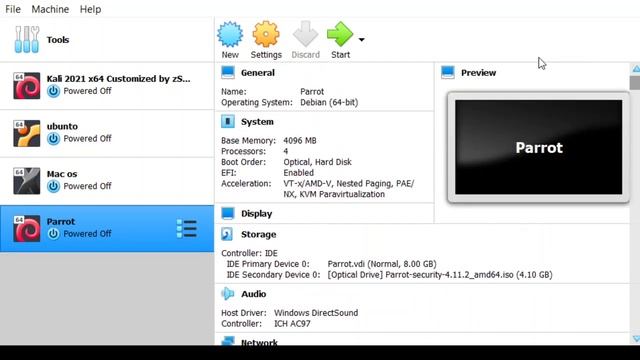Click the Controller: IDE text
Image resolution: width=640 pixels, height=360 pixels.
click(x=249, y=253)
